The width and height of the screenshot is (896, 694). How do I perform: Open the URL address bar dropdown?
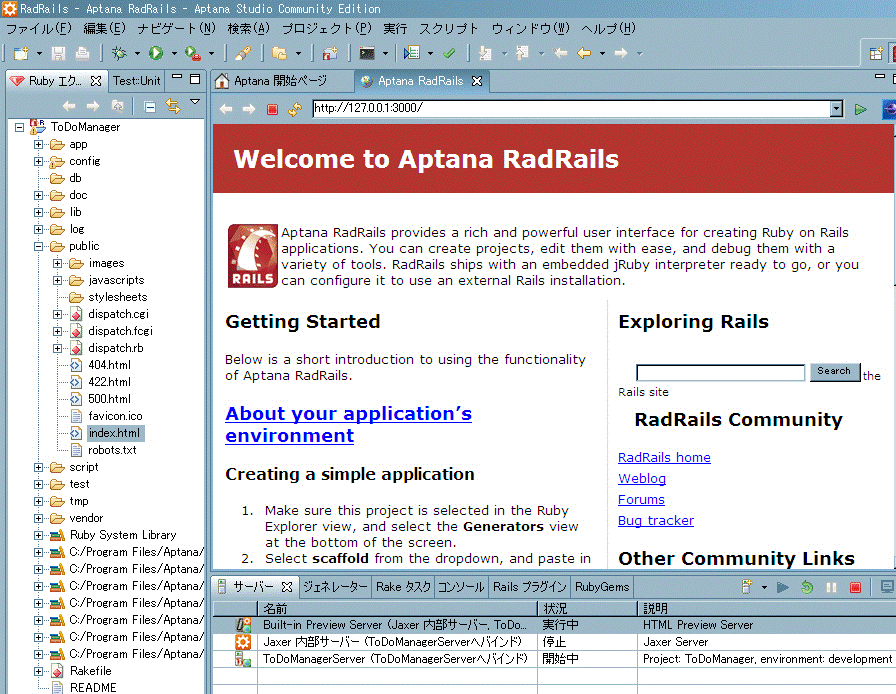[838, 110]
